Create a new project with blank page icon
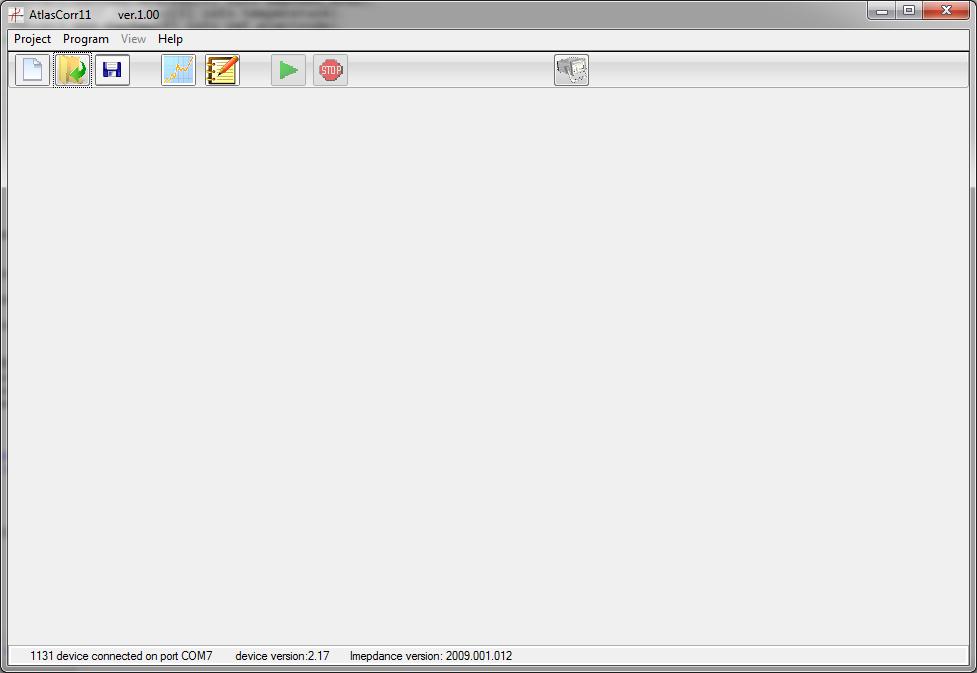Image resolution: width=977 pixels, height=673 pixels. point(32,70)
